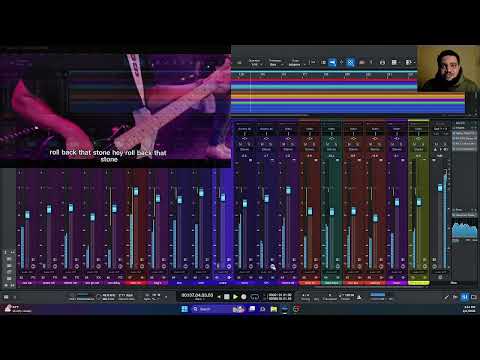480x360 pixels.
Task: Click the arrangement timeline ruler
Action: tap(324, 75)
